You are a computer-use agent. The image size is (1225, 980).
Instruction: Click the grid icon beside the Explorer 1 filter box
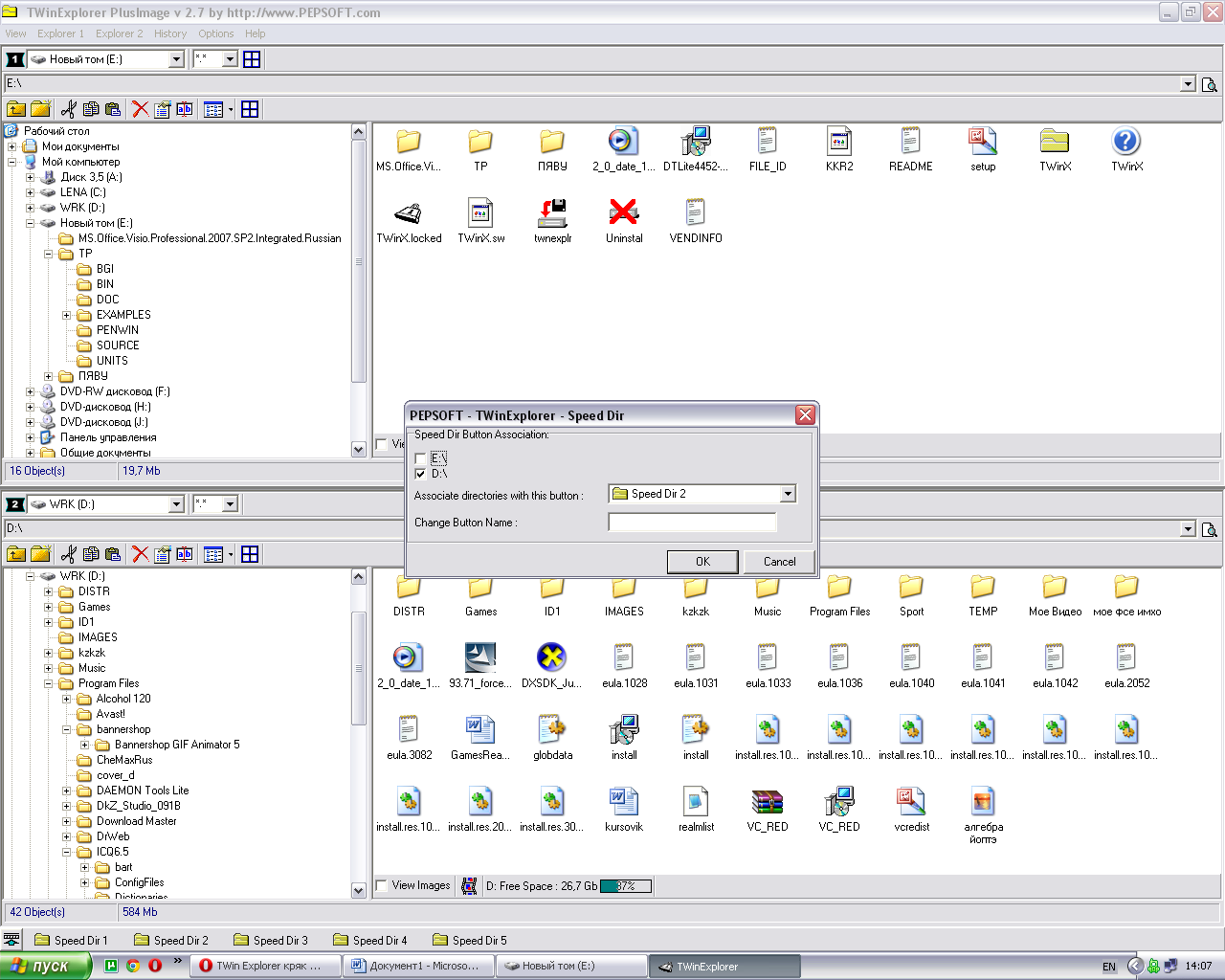(252, 59)
